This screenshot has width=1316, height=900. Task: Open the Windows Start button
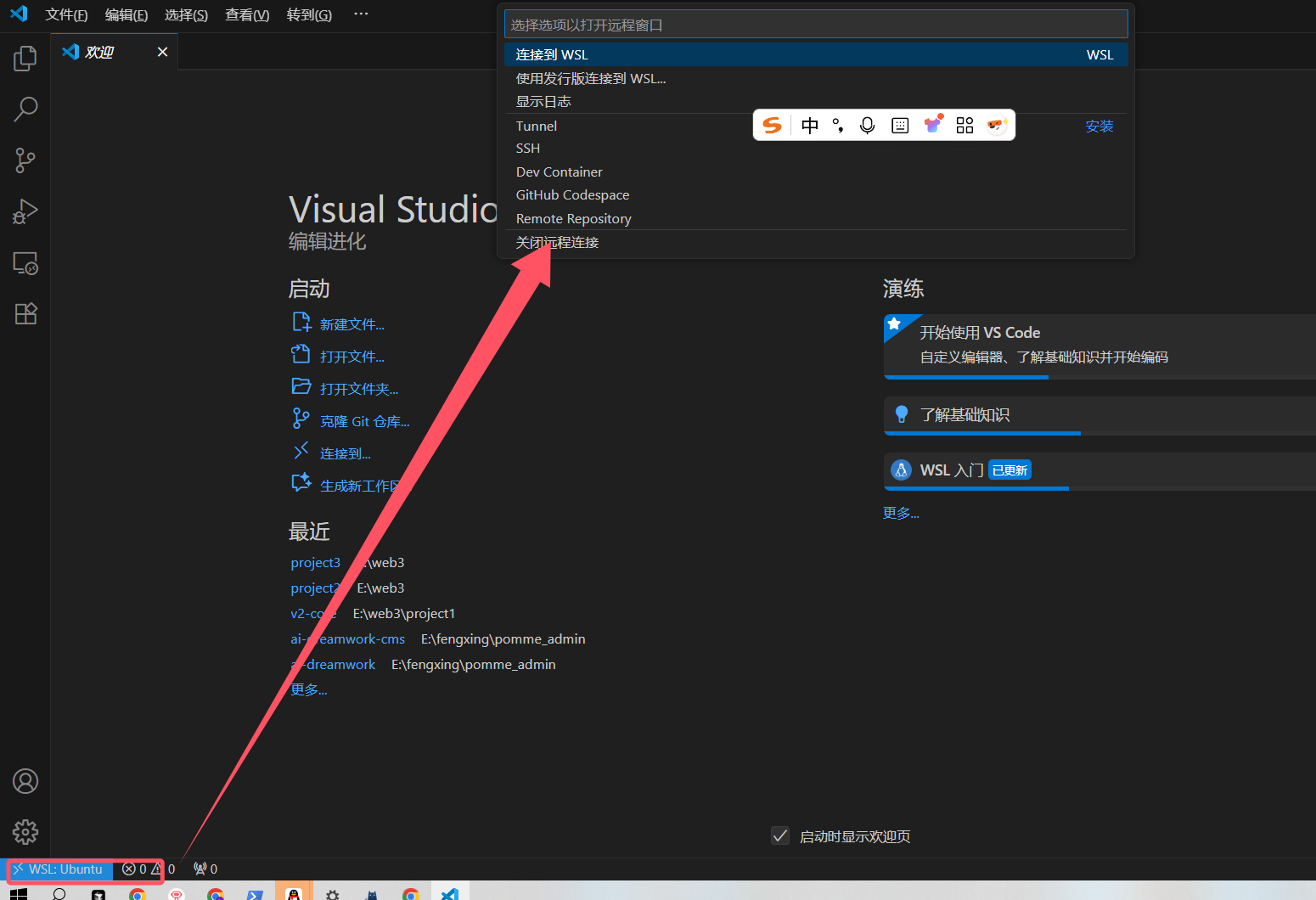click(x=18, y=892)
